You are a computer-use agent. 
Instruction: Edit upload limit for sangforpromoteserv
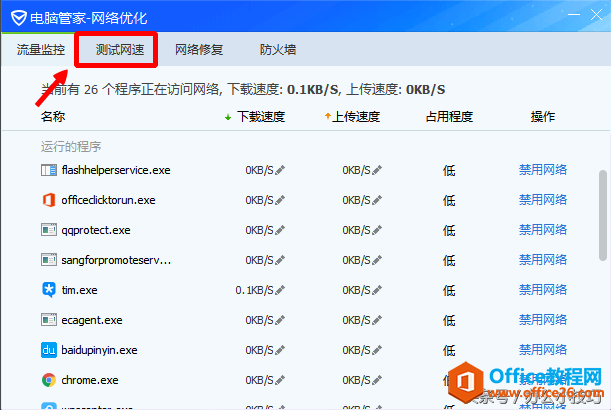click(377, 260)
